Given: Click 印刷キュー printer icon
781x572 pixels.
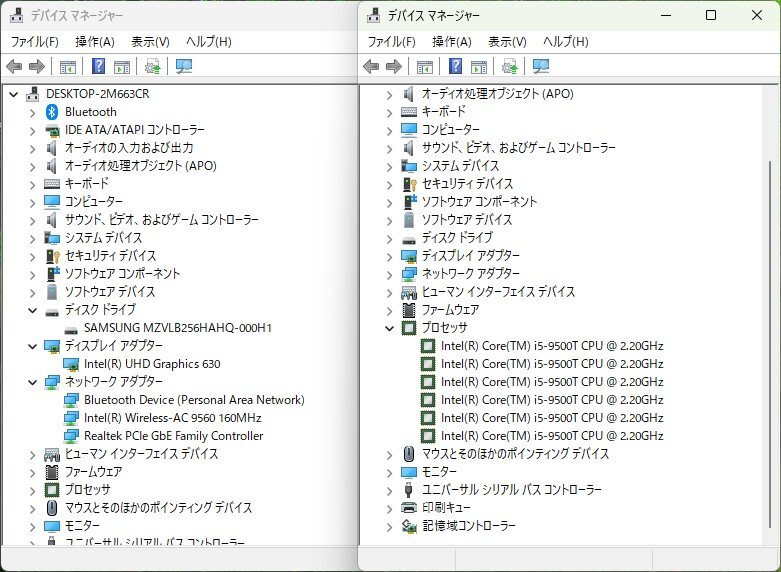Looking at the screenshot, I should 409,508.
